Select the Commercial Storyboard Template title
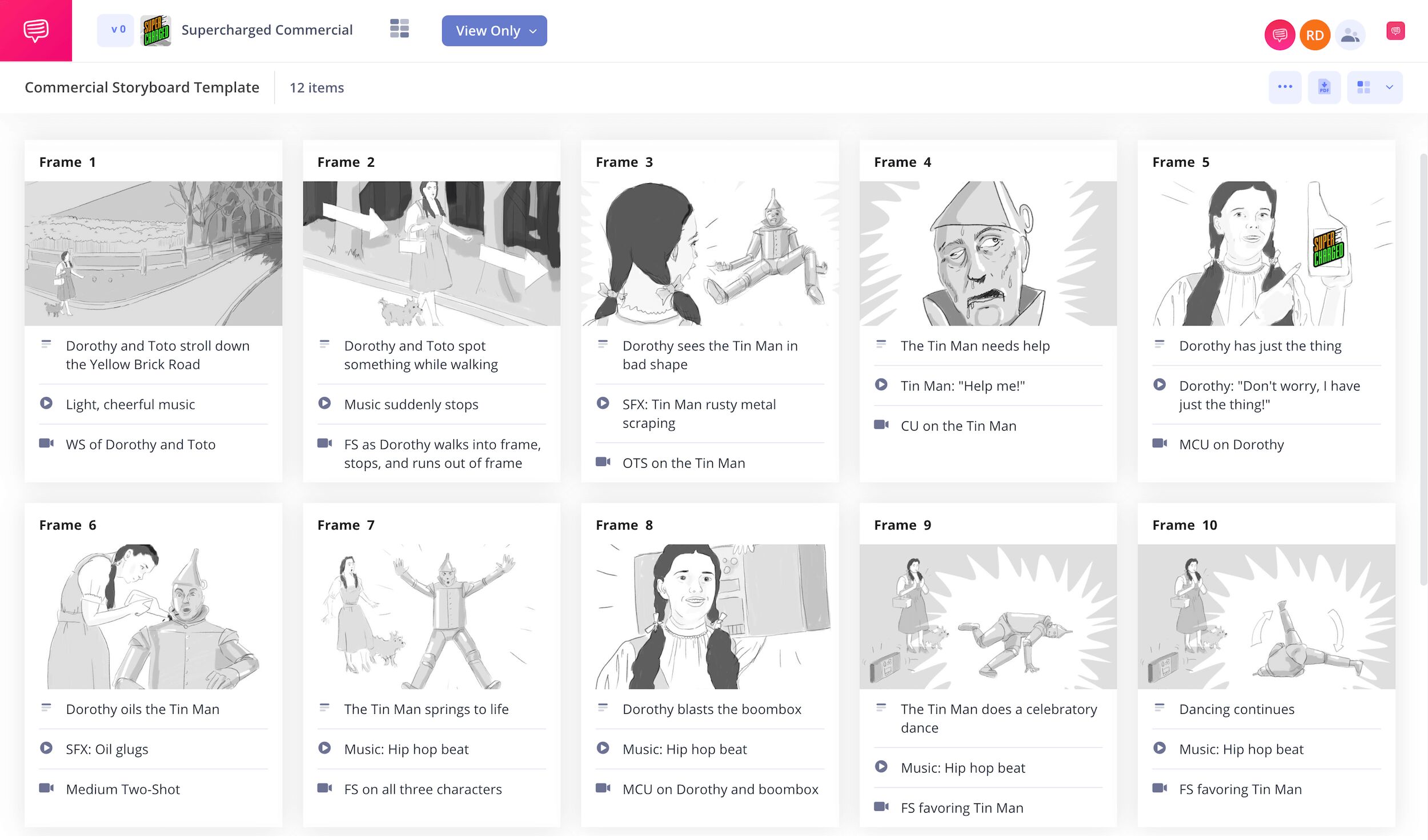This screenshot has height=840, width=1428. 142,87
